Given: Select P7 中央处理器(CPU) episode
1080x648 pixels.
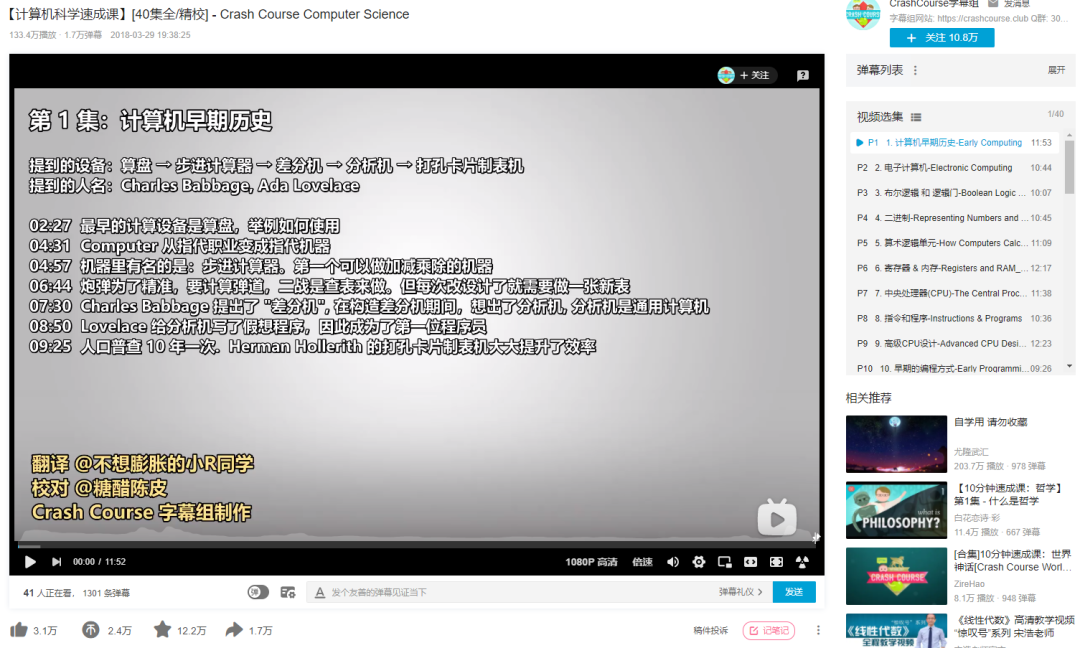Looking at the screenshot, I should (x=954, y=293).
